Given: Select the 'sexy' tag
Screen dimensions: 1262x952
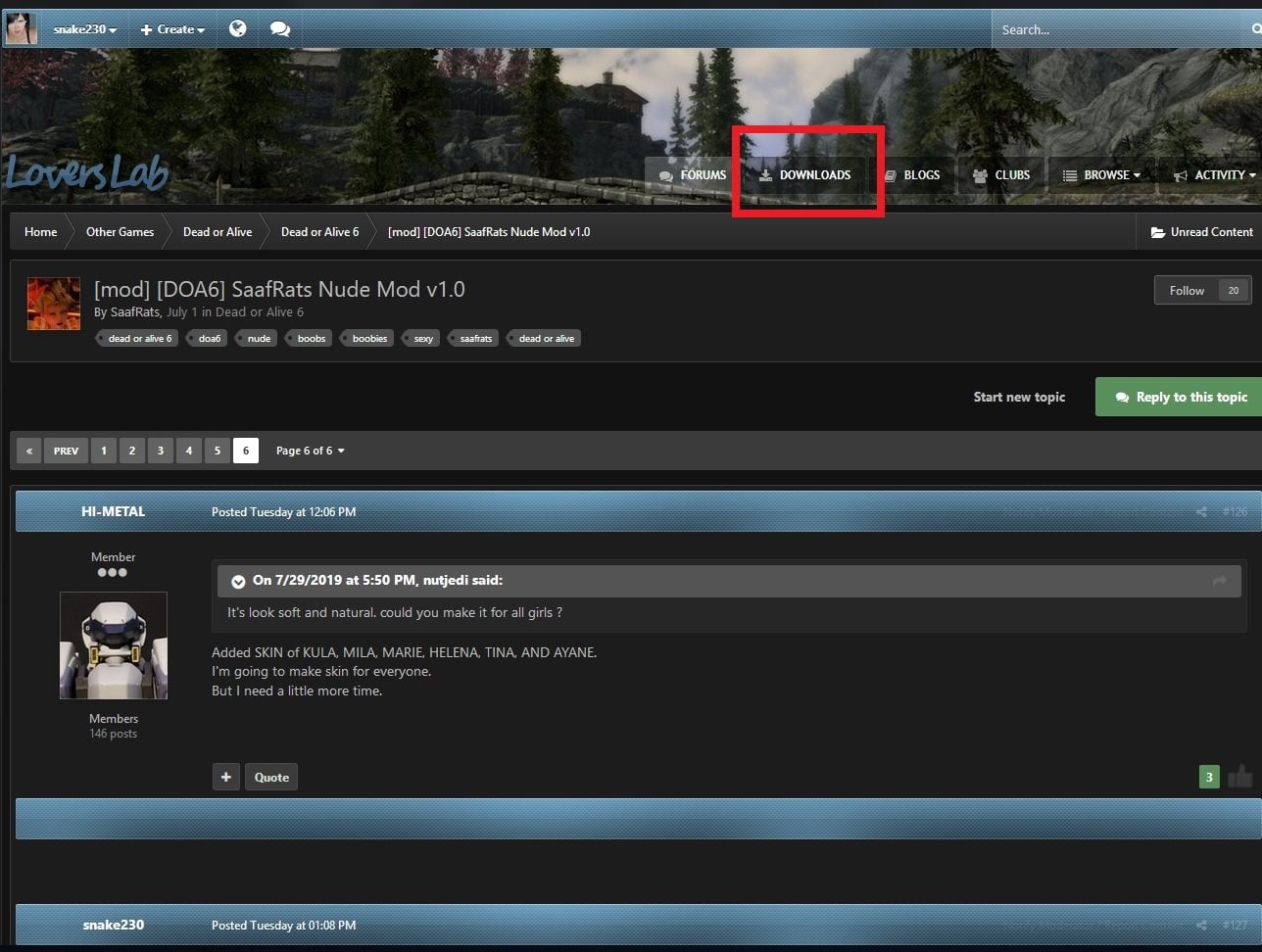Looking at the screenshot, I should [x=421, y=339].
